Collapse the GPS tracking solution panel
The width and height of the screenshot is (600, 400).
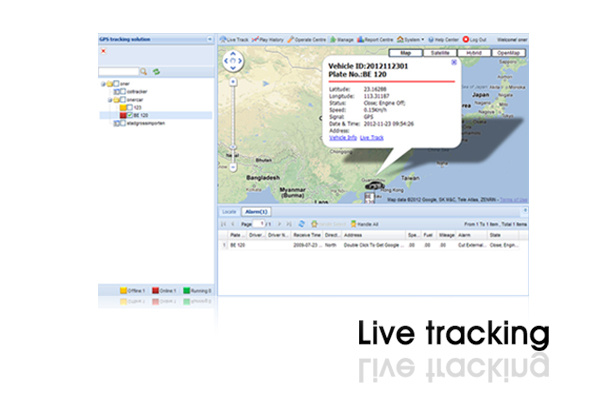[210, 39]
